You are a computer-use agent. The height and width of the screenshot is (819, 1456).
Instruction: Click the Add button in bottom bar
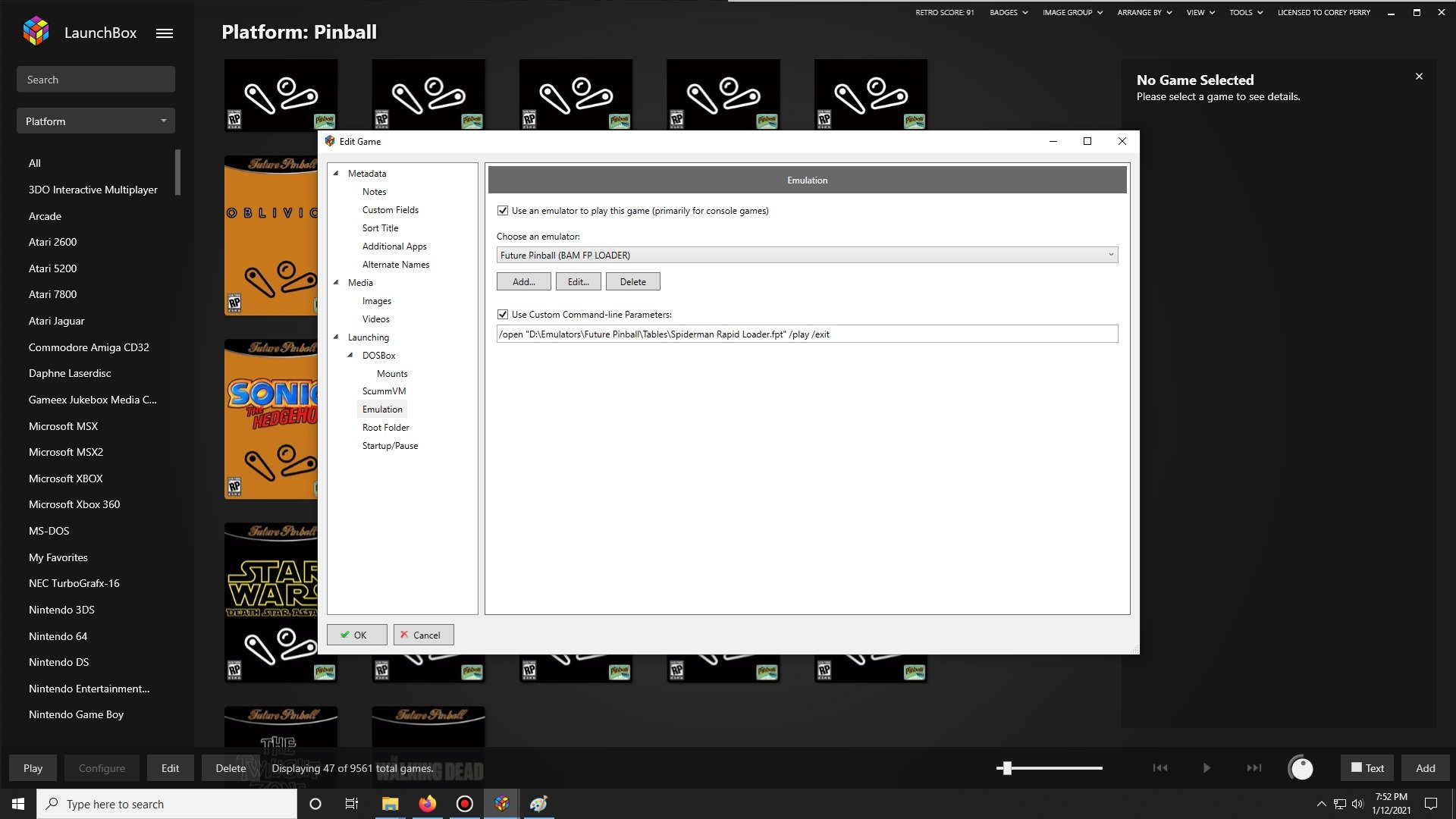click(1425, 768)
